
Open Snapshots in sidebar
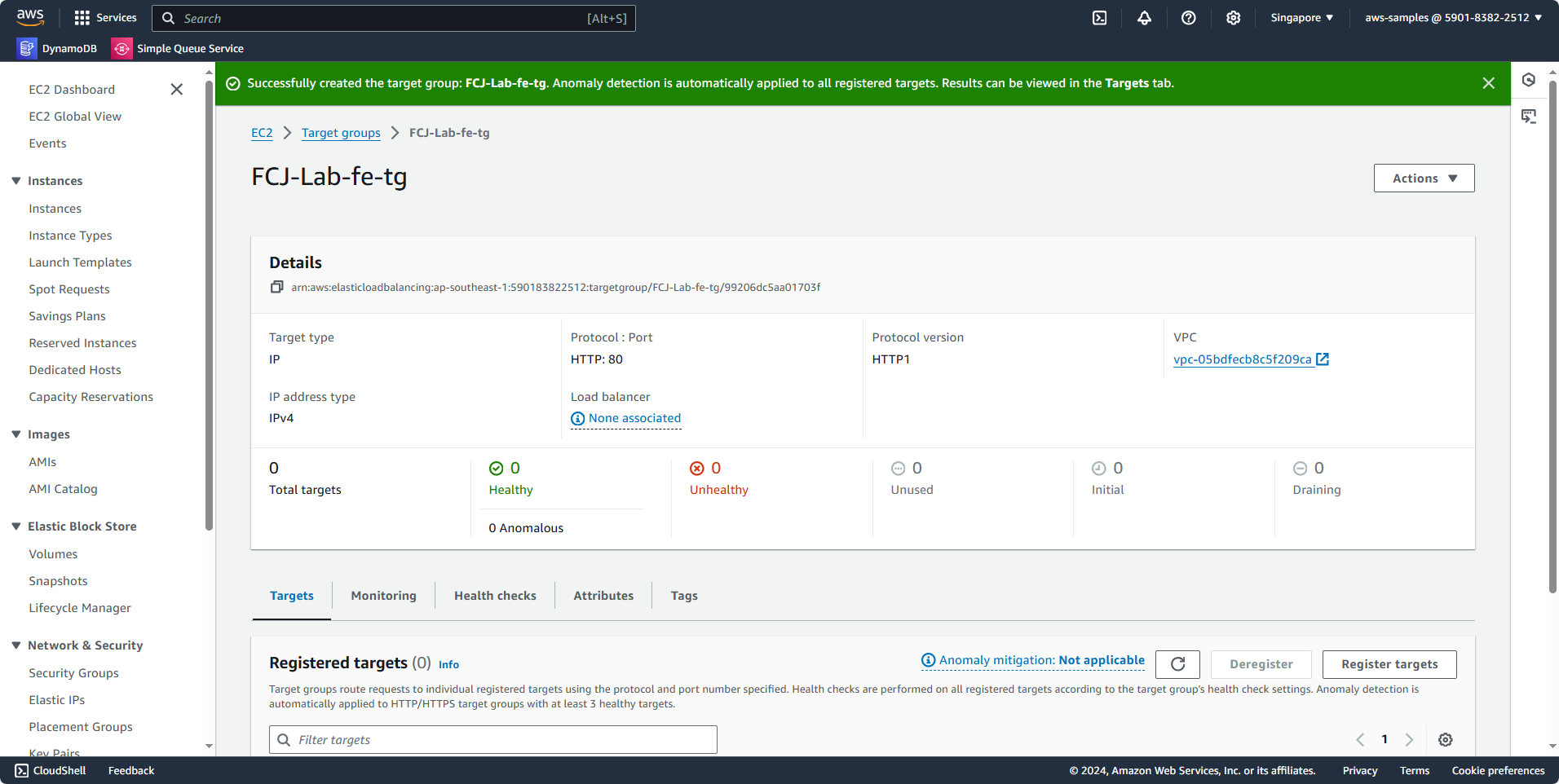tap(58, 581)
